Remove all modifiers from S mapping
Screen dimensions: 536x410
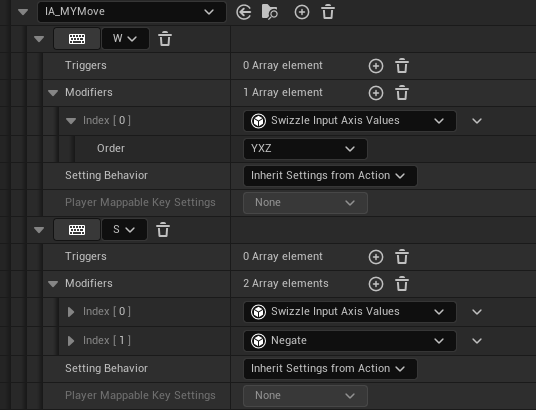[x=402, y=284]
